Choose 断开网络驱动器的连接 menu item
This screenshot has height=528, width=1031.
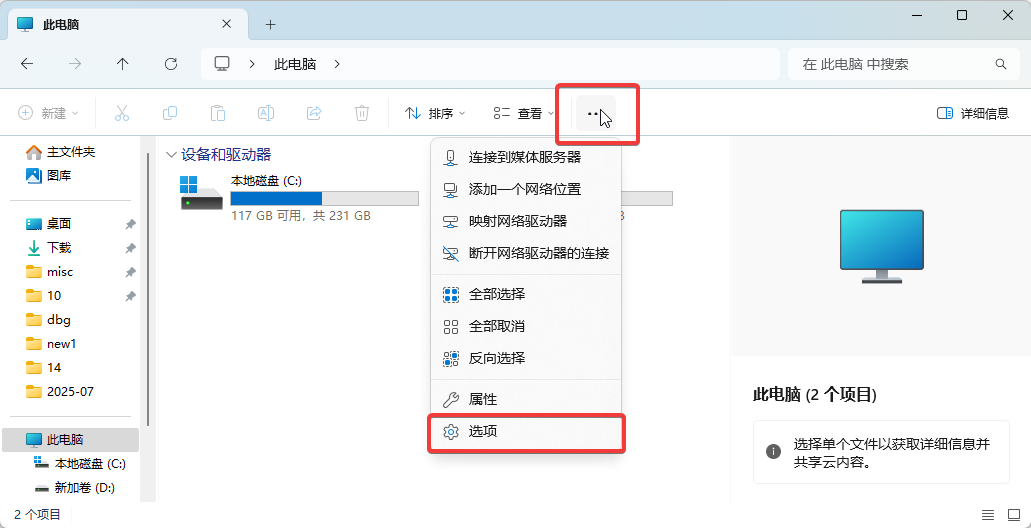[x=525, y=253]
